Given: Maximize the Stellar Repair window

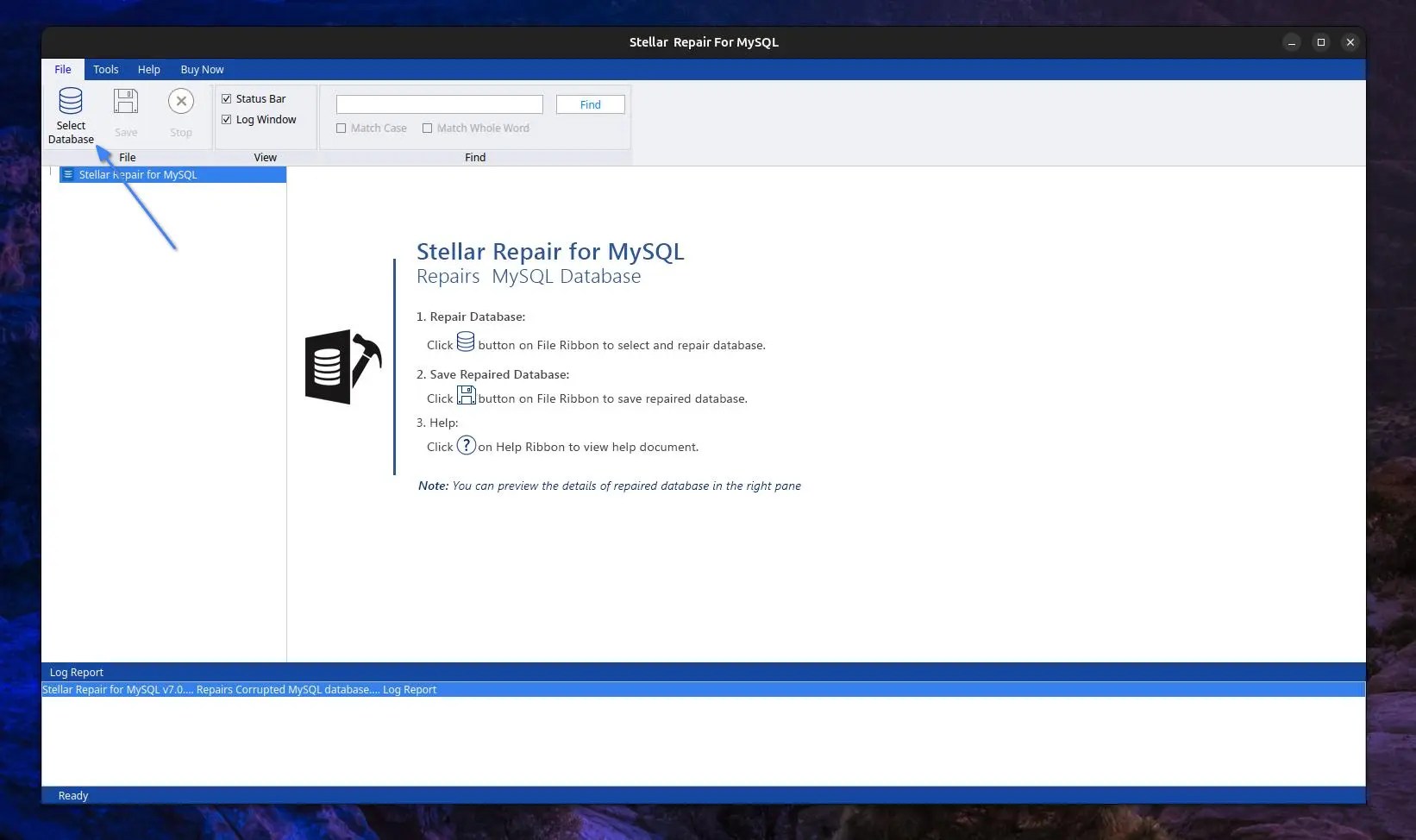Looking at the screenshot, I should pos(1321,42).
